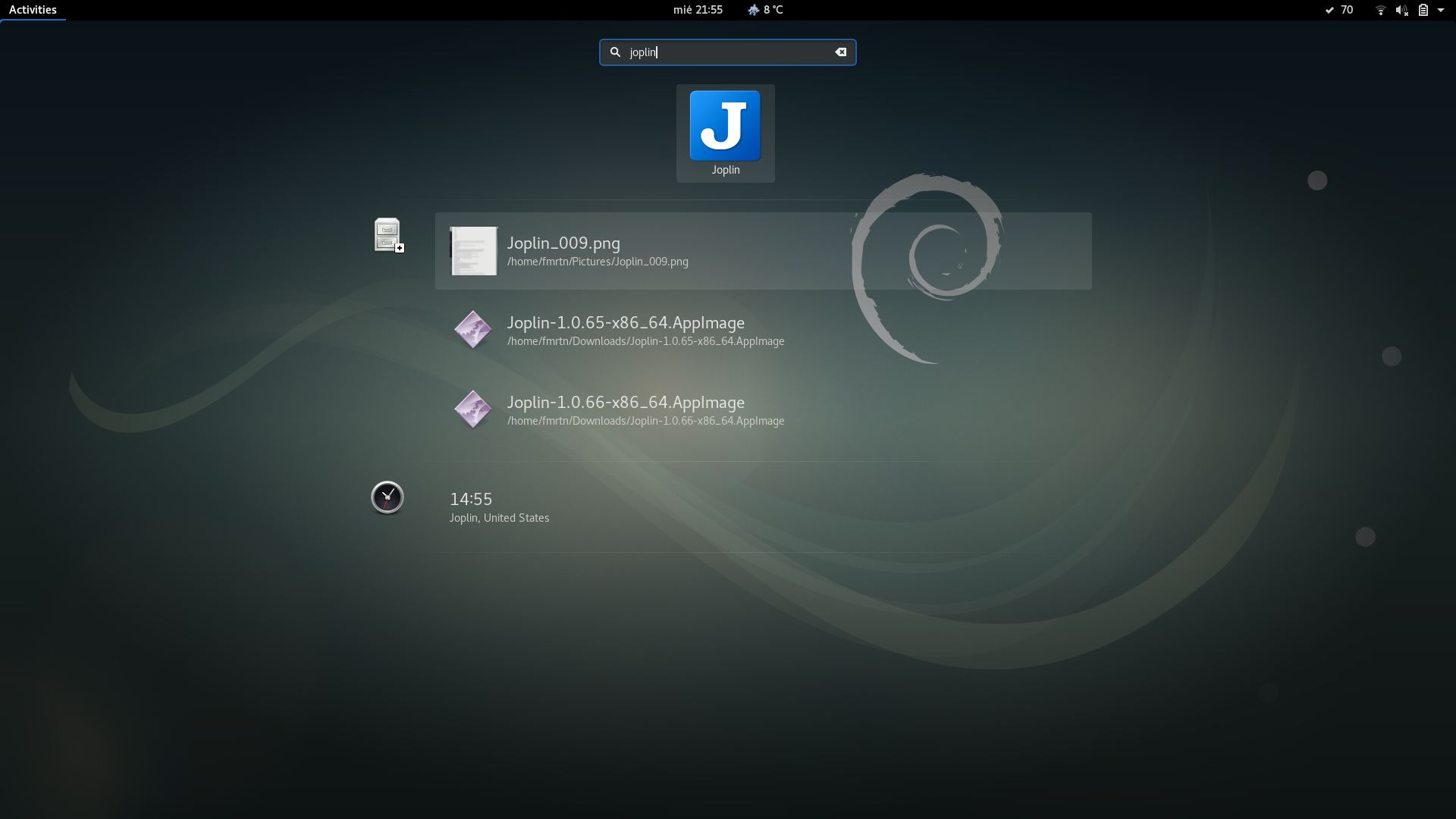Select the Joplin, United States world clock entry
The width and height of the screenshot is (1456, 819).
(499, 518)
